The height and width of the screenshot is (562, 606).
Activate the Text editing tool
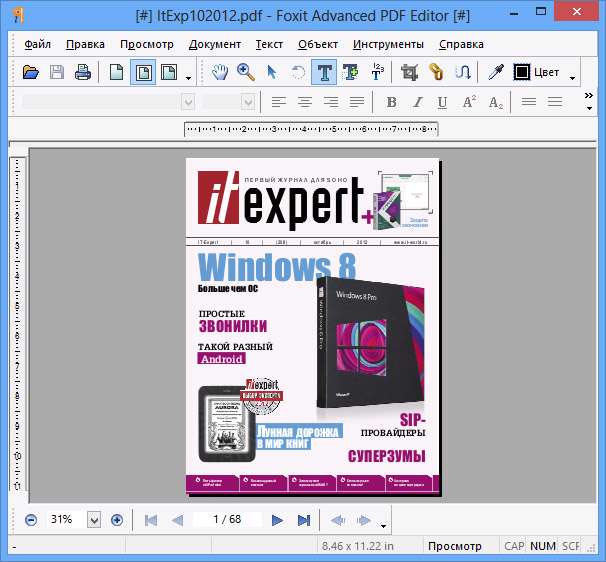(324, 72)
